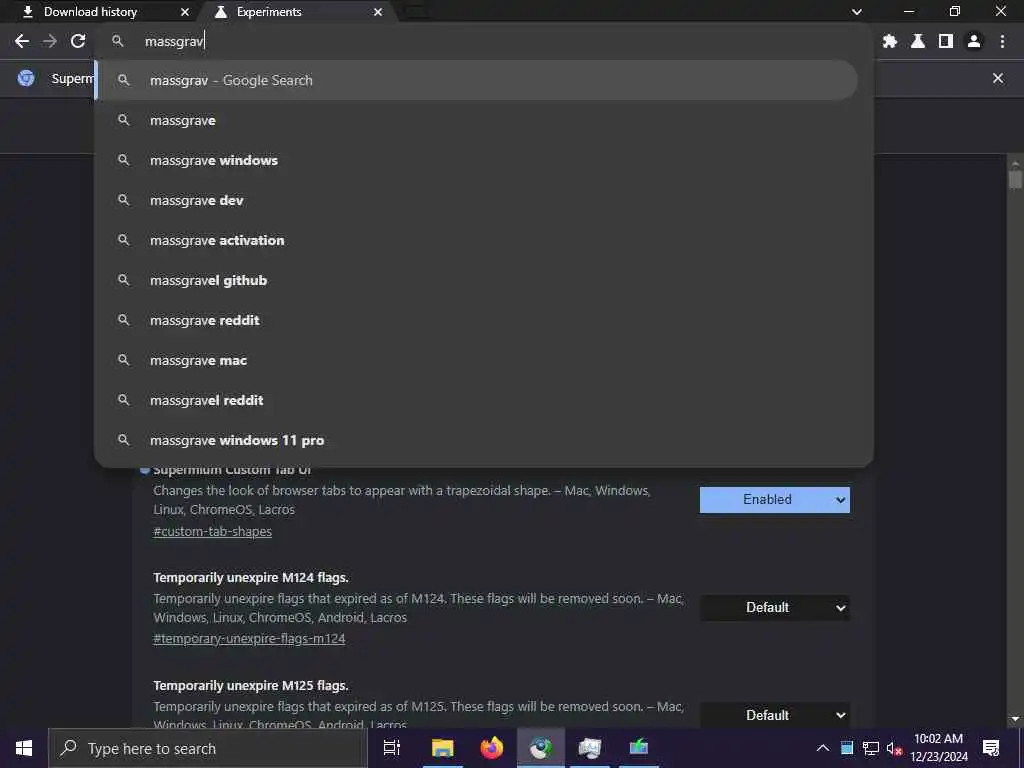The height and width of the screenshot is (768, 1024).
Task: Open the Default dropdown for M124 flags
Action: pyautogui.click(x=775, y=607)
